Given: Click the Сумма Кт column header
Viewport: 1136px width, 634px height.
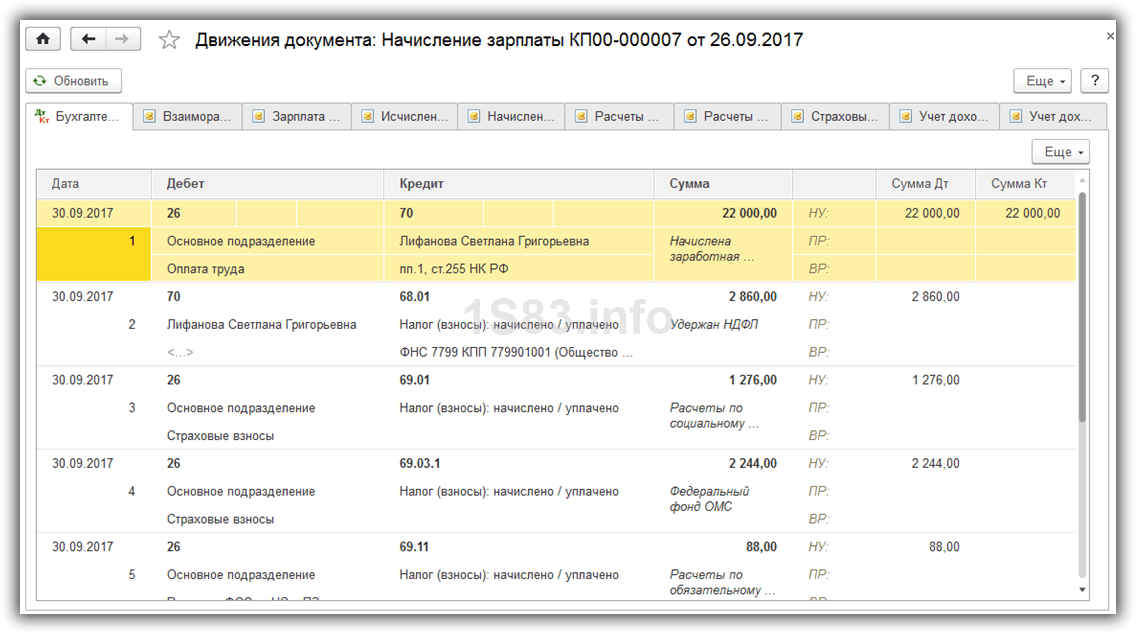Looking at the screenshot, I should (x=1025, y=184).
